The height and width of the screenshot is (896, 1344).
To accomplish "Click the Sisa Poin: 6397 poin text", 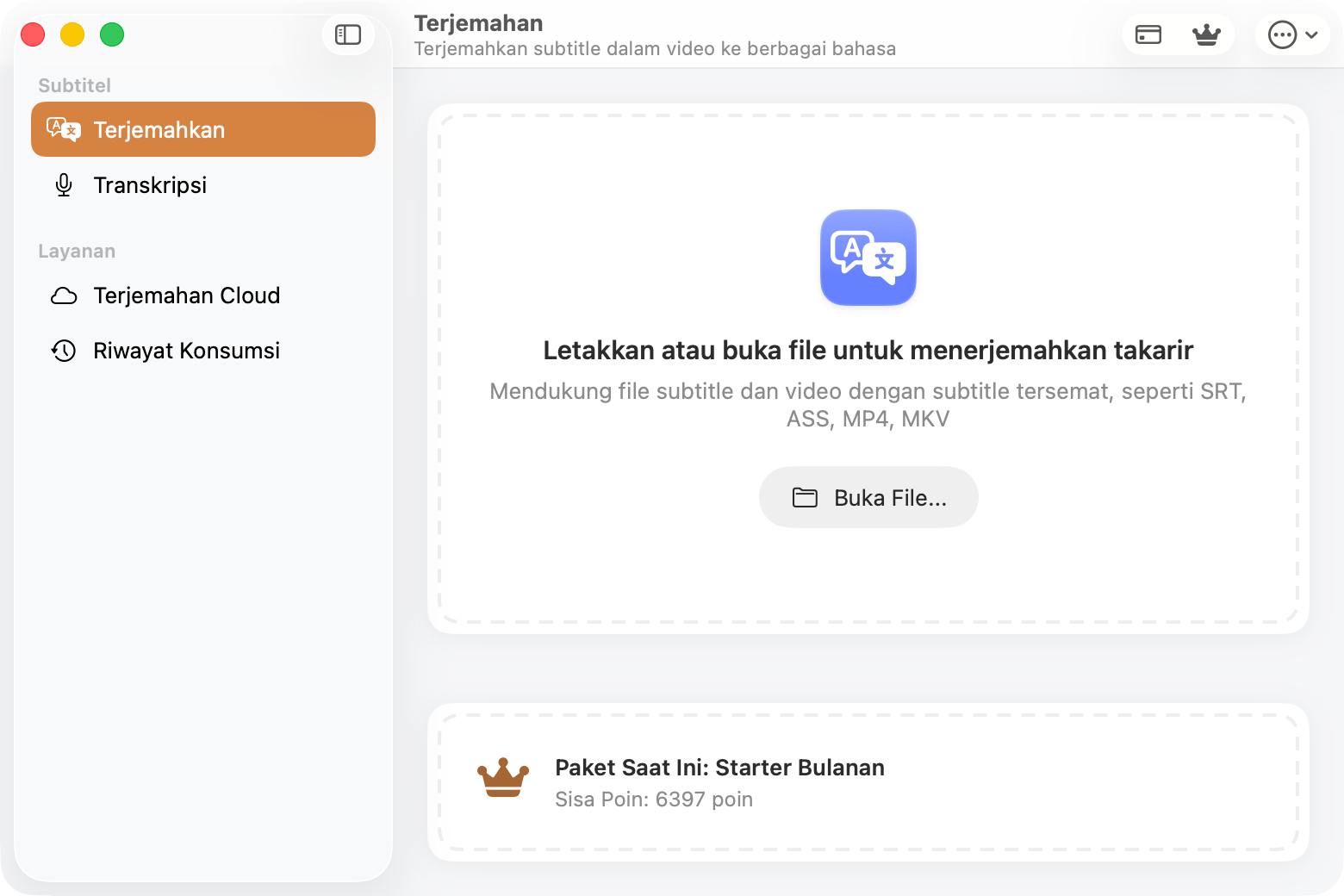I will click(654, 800).
